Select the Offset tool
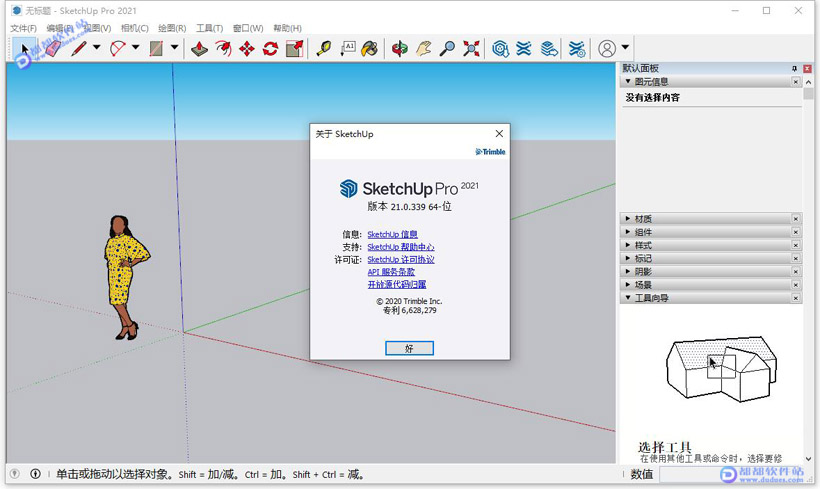Viewport: 820px width, 489px height. [x=223, y=49]
